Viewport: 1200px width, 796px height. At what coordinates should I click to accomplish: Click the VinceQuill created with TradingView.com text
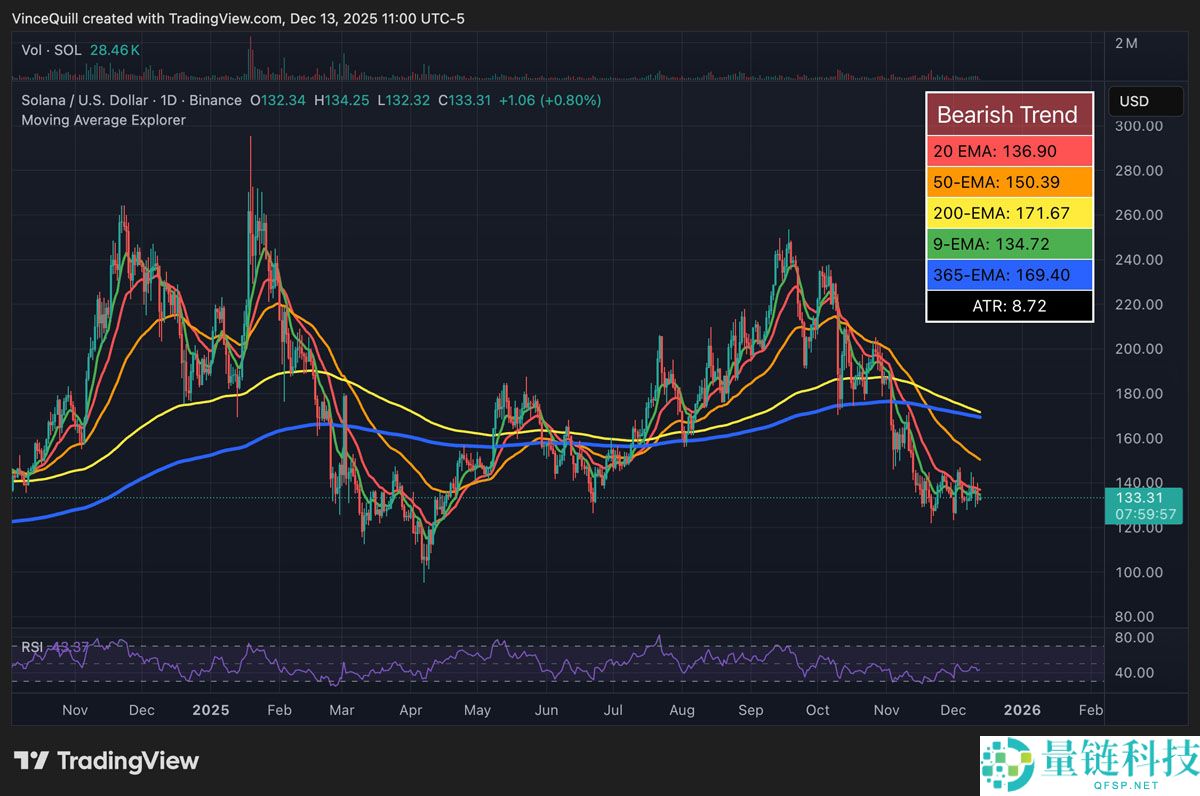[144, 18]
